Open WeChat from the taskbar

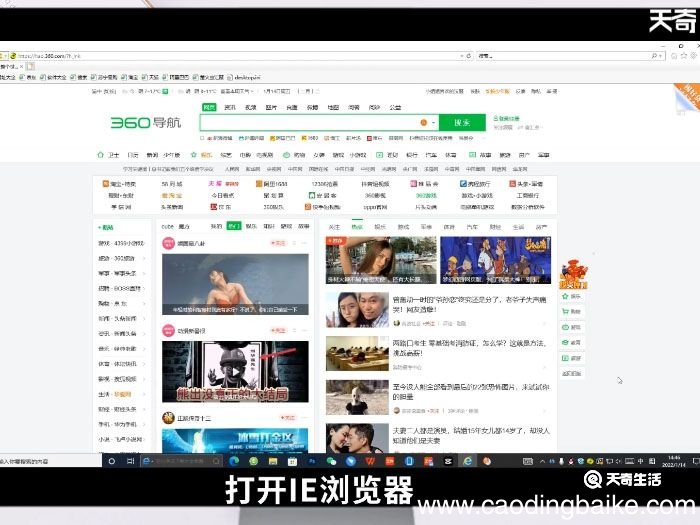[x=331, y=461]
